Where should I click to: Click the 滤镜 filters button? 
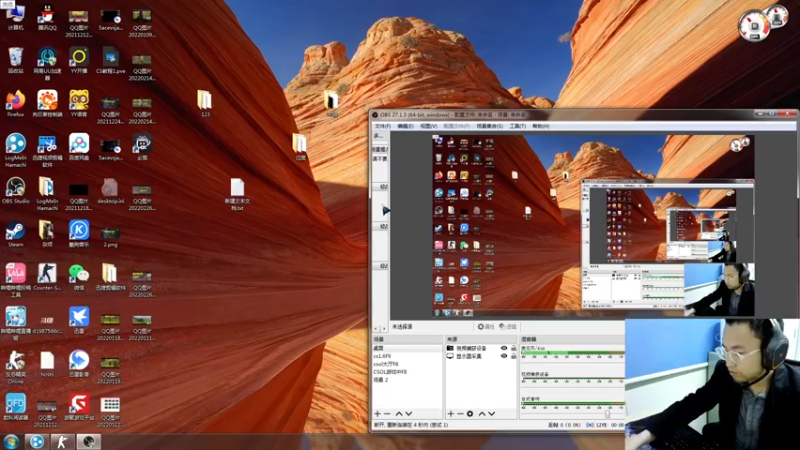[x=508, y=327]
